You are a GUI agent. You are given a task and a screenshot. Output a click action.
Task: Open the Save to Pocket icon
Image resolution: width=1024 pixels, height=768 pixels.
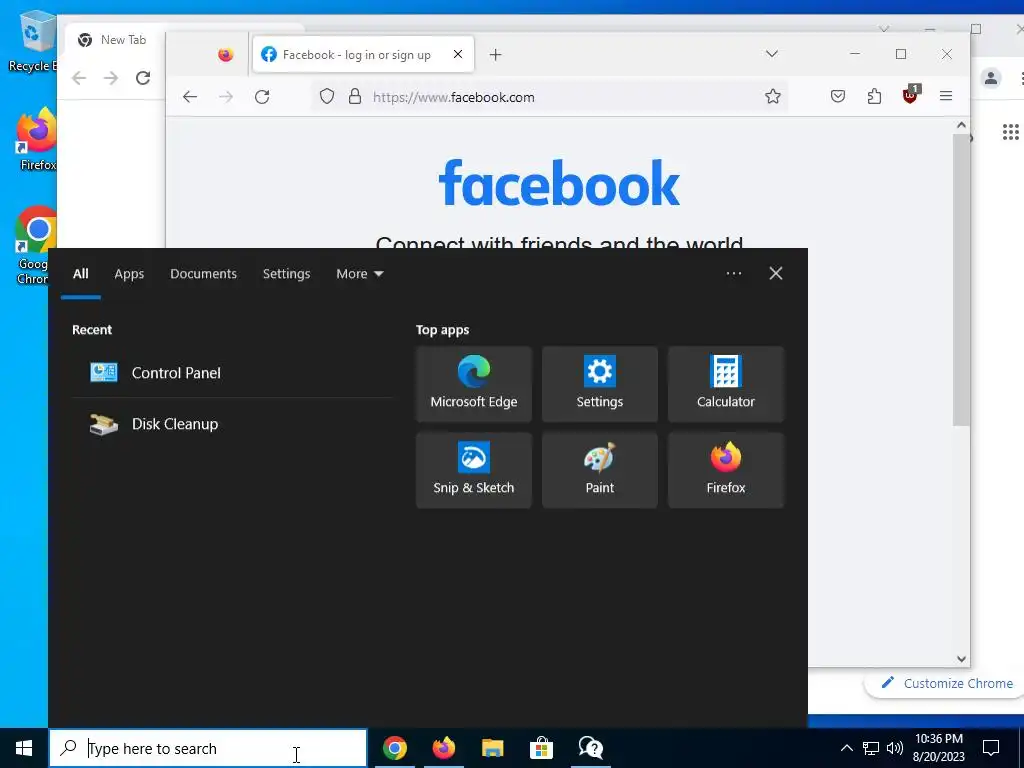[x=838, y=97]
